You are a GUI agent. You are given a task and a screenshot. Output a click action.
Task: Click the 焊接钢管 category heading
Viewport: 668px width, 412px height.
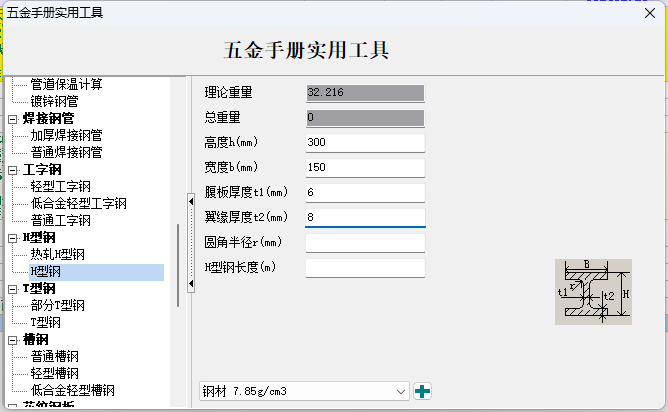pyautogui.click(x=48, y=118)
